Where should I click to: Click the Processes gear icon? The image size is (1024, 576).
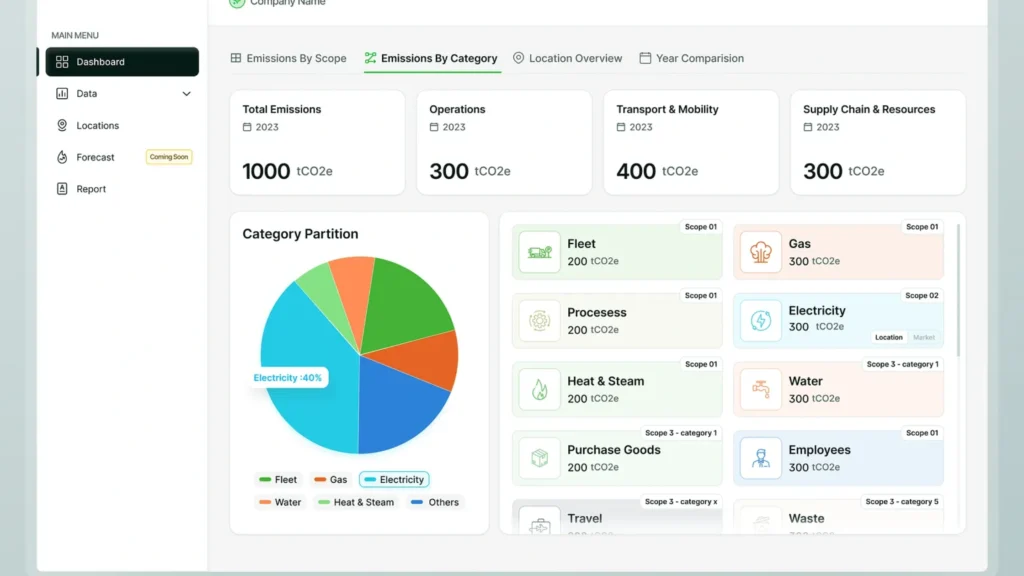point(539,321)
